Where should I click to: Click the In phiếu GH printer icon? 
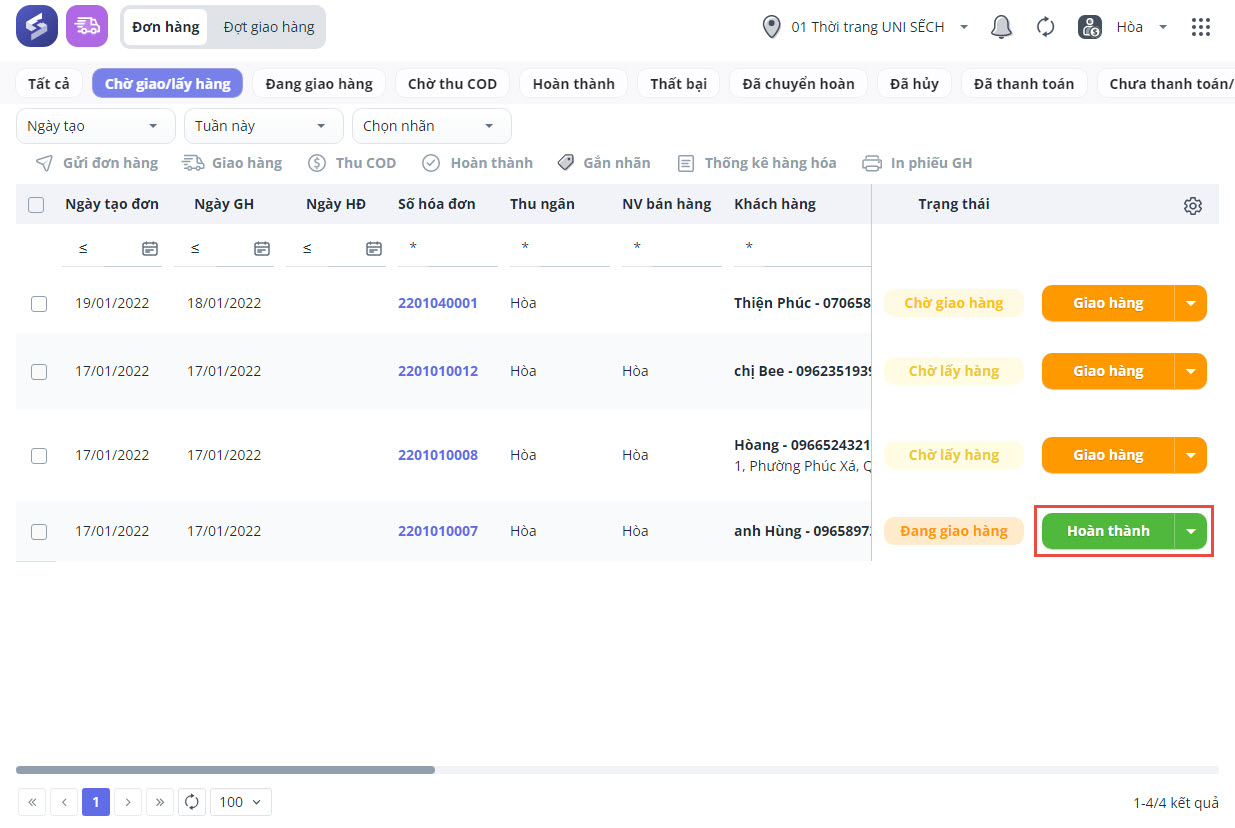872,163
